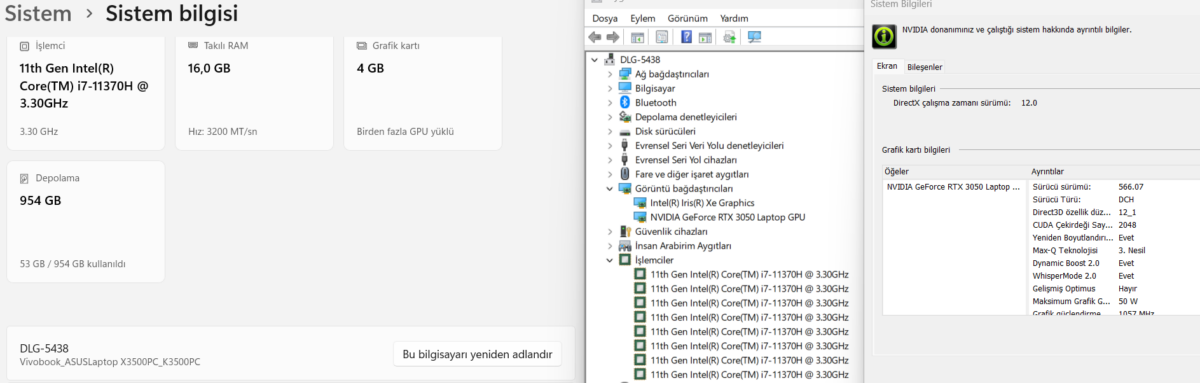Click the mouse icon for Fare ve diğer işaret aygıtları

(625, 174)
